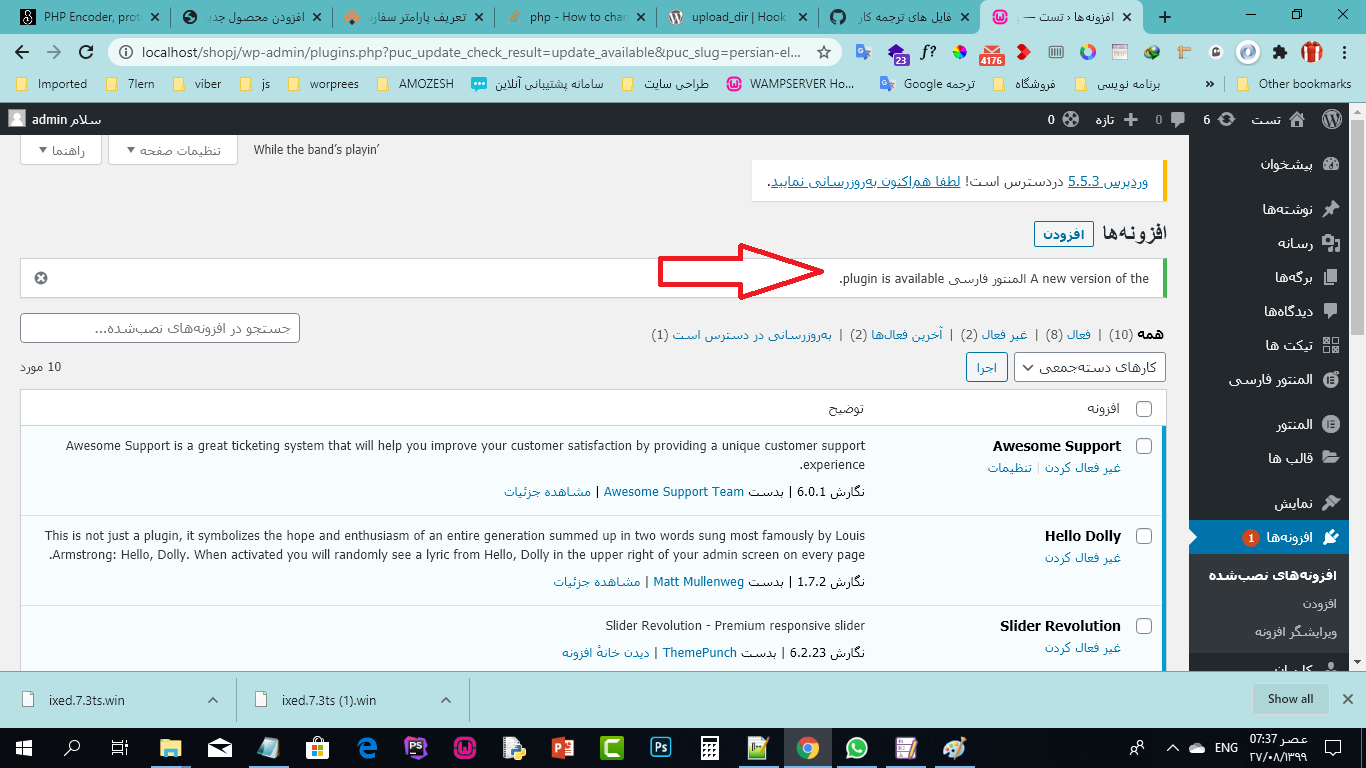Open PowerPoint from the taskbar
This screenshot has width=1366, height=768.
[562, 747]
